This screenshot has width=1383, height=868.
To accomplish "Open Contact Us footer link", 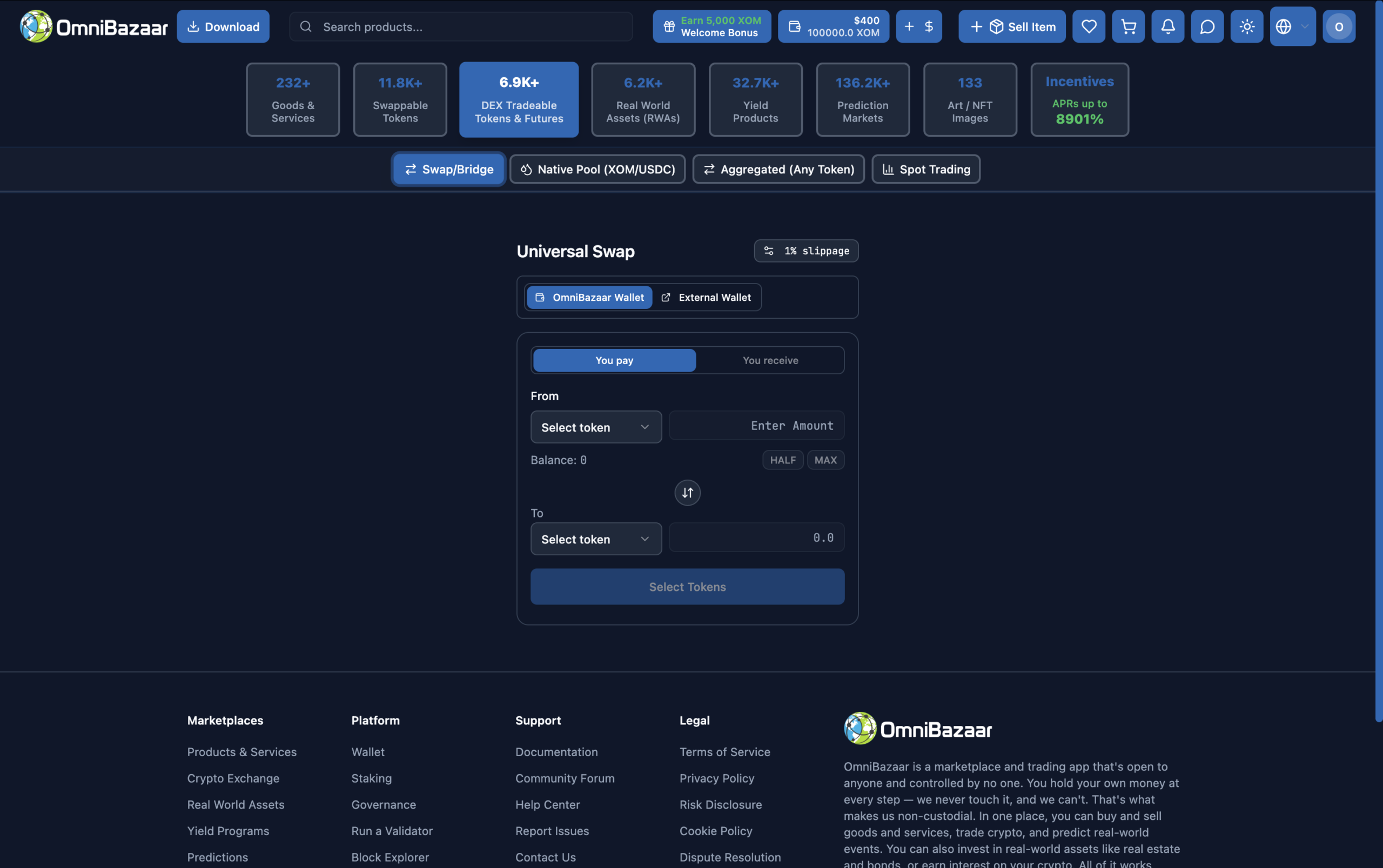I will [x=546, y=858].
